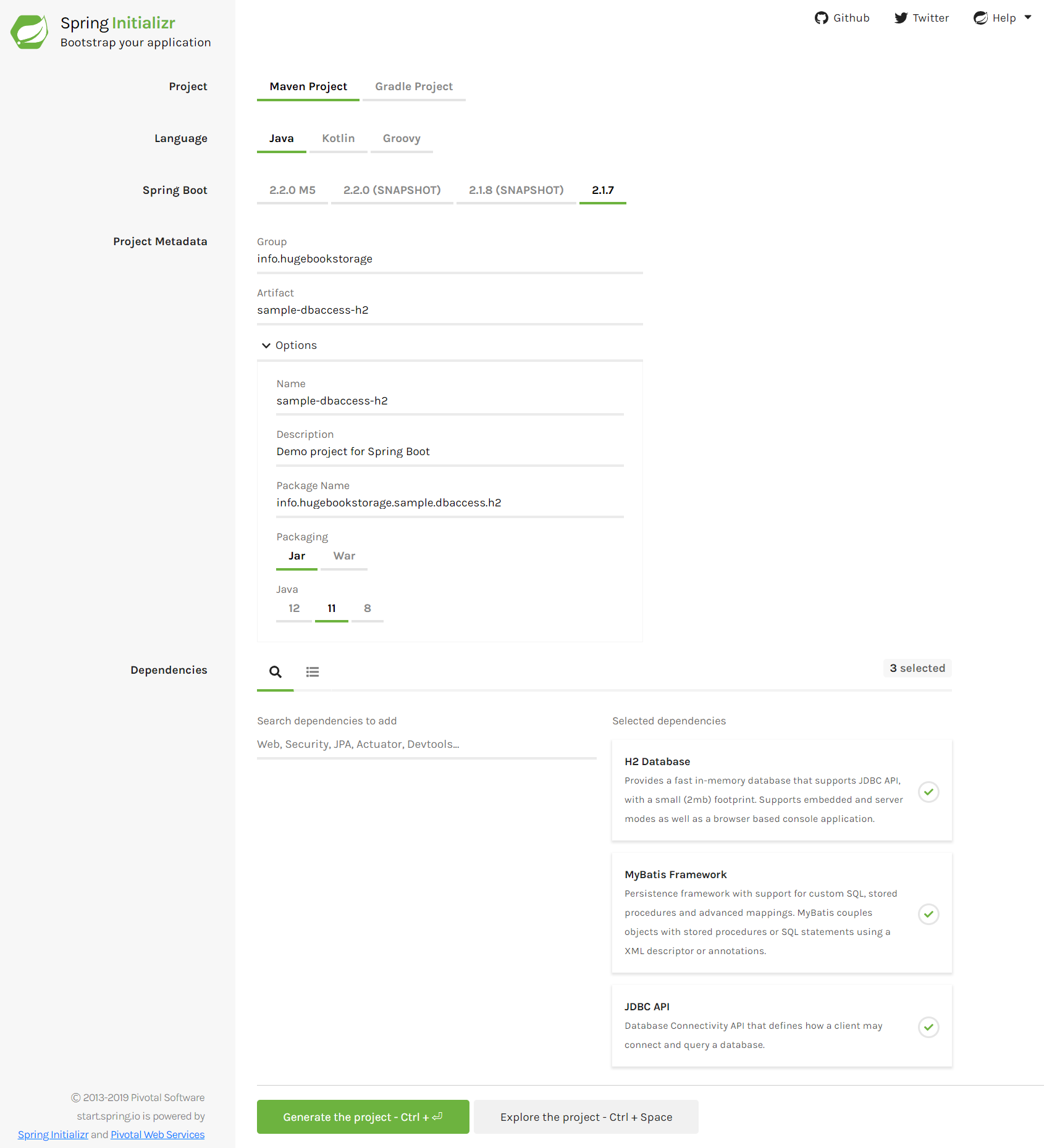The image size is (1052, 1148).
Task: Select Spring Boot 2.2.0 (SNAPSHOT)
Action: [x=392, y=191]
